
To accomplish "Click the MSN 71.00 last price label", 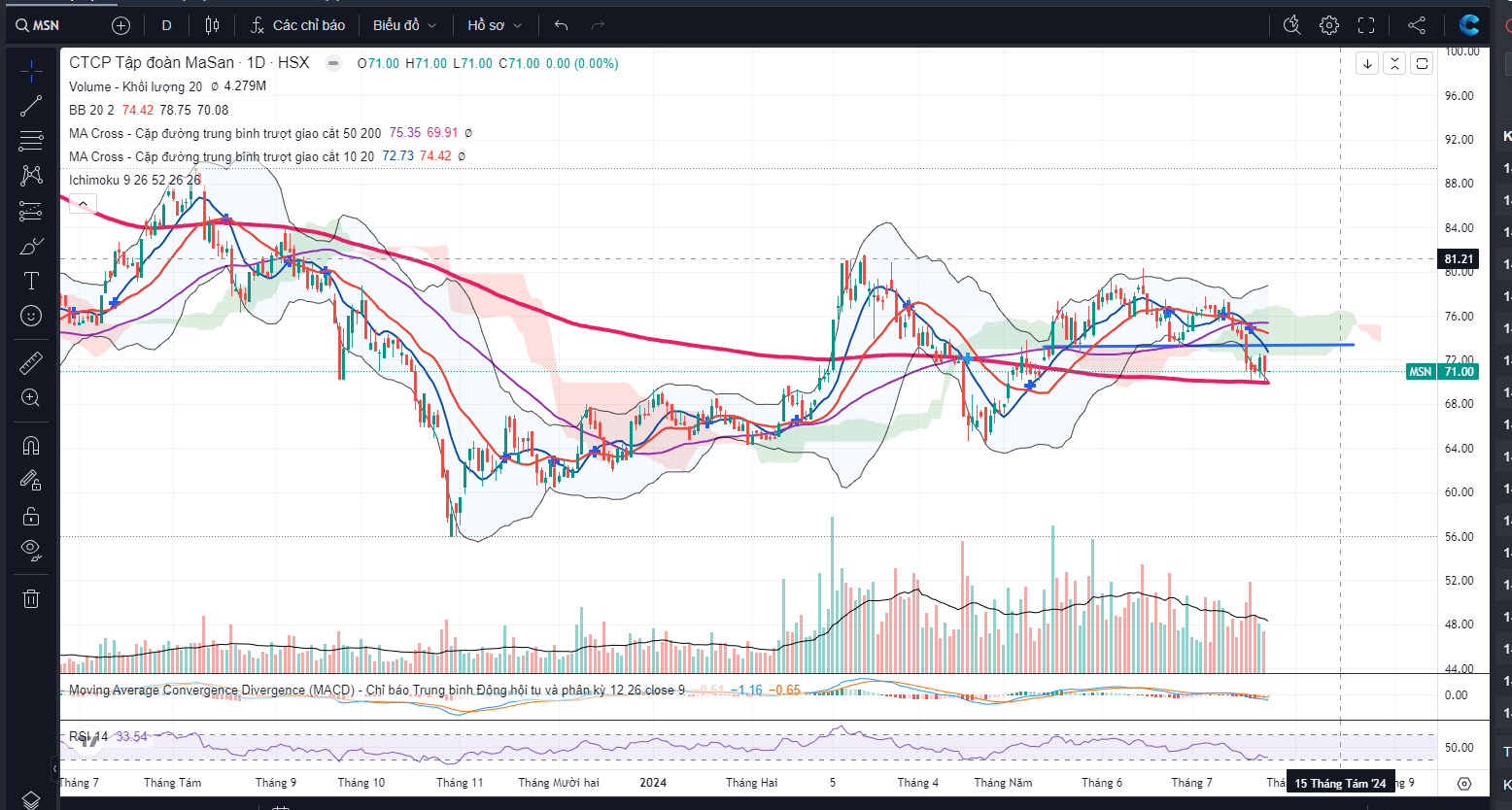I will pos(1442,372).
